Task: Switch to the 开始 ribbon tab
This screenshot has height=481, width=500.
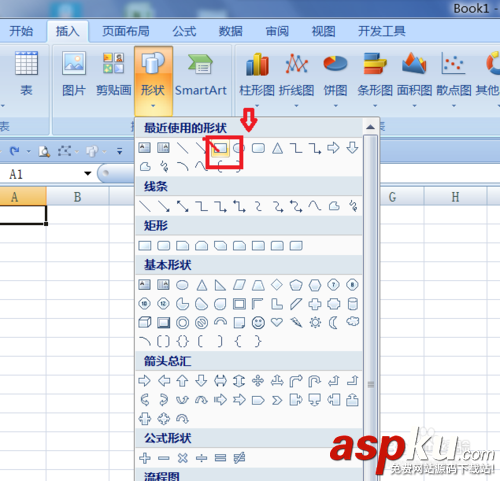Action: click(x=21, y=31)
